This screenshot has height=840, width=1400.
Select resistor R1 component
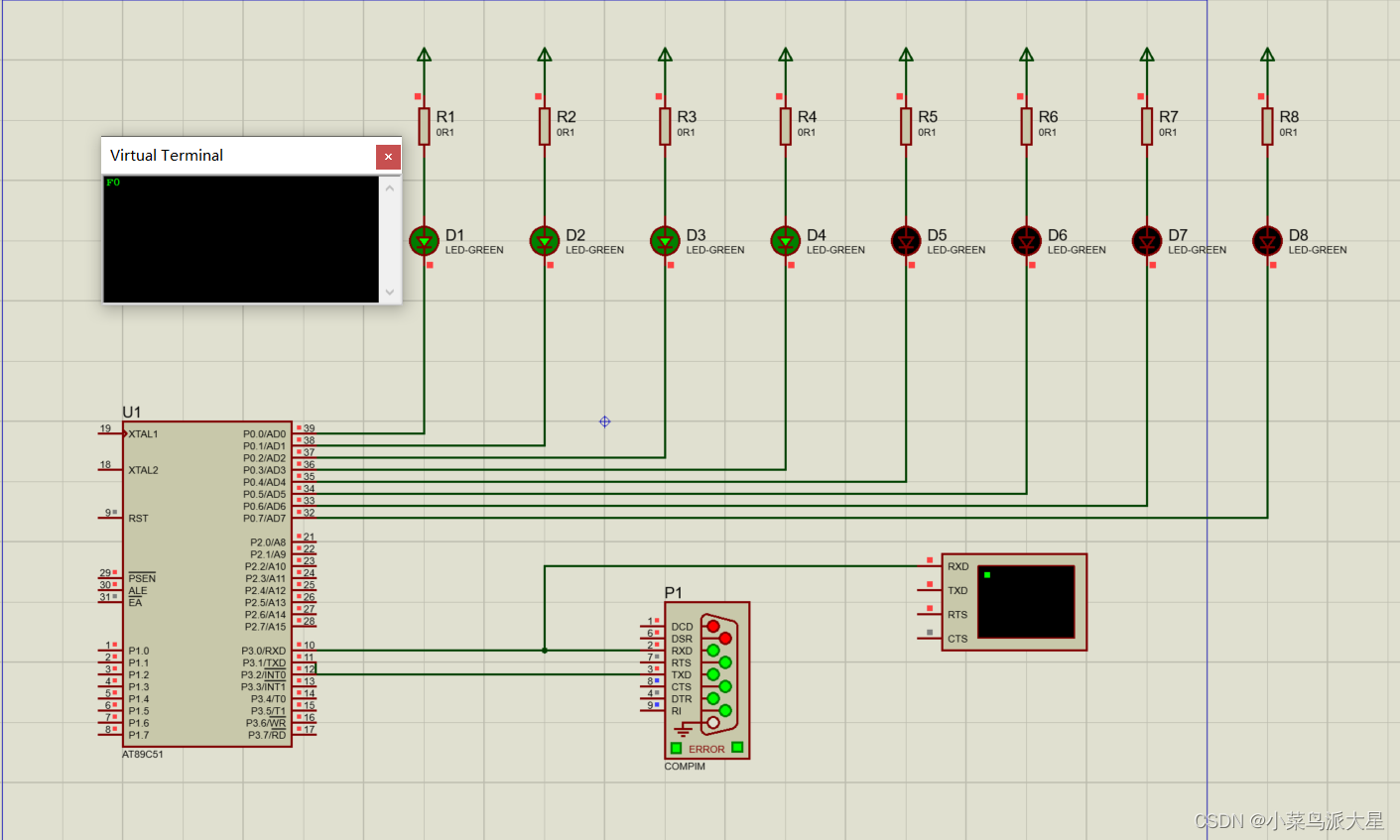pos(424,126)
